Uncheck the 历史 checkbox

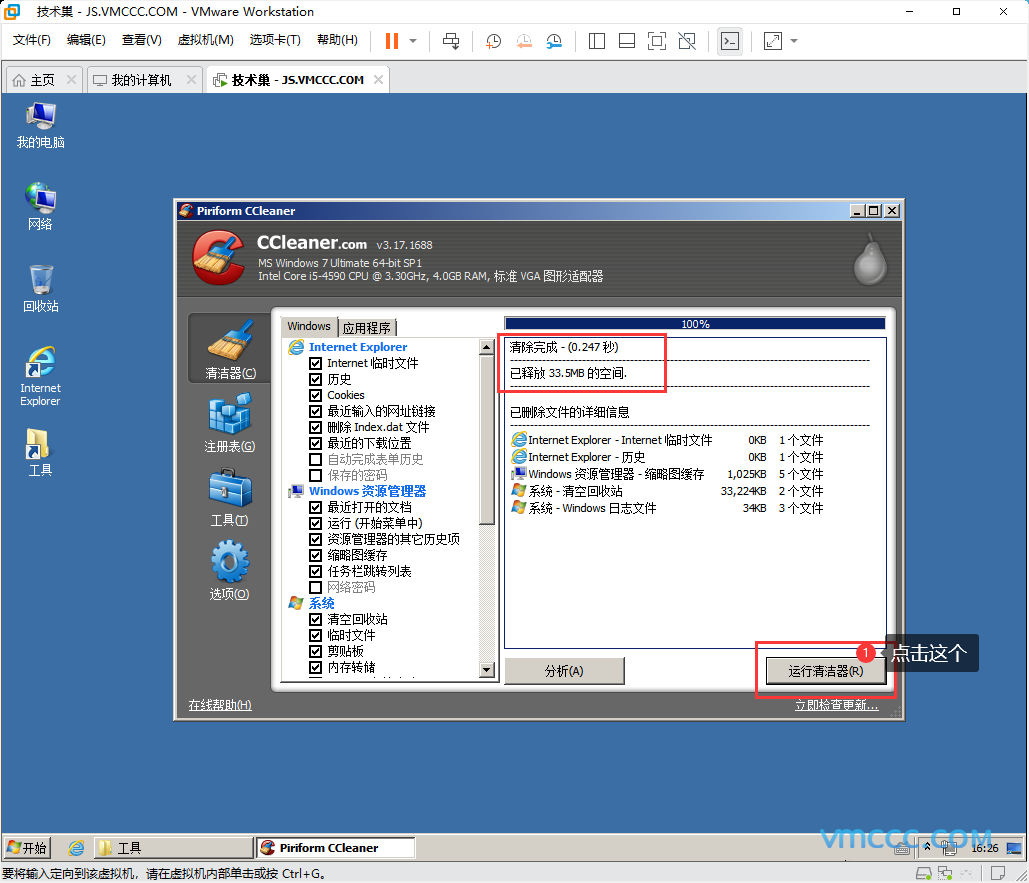[316, 379]
